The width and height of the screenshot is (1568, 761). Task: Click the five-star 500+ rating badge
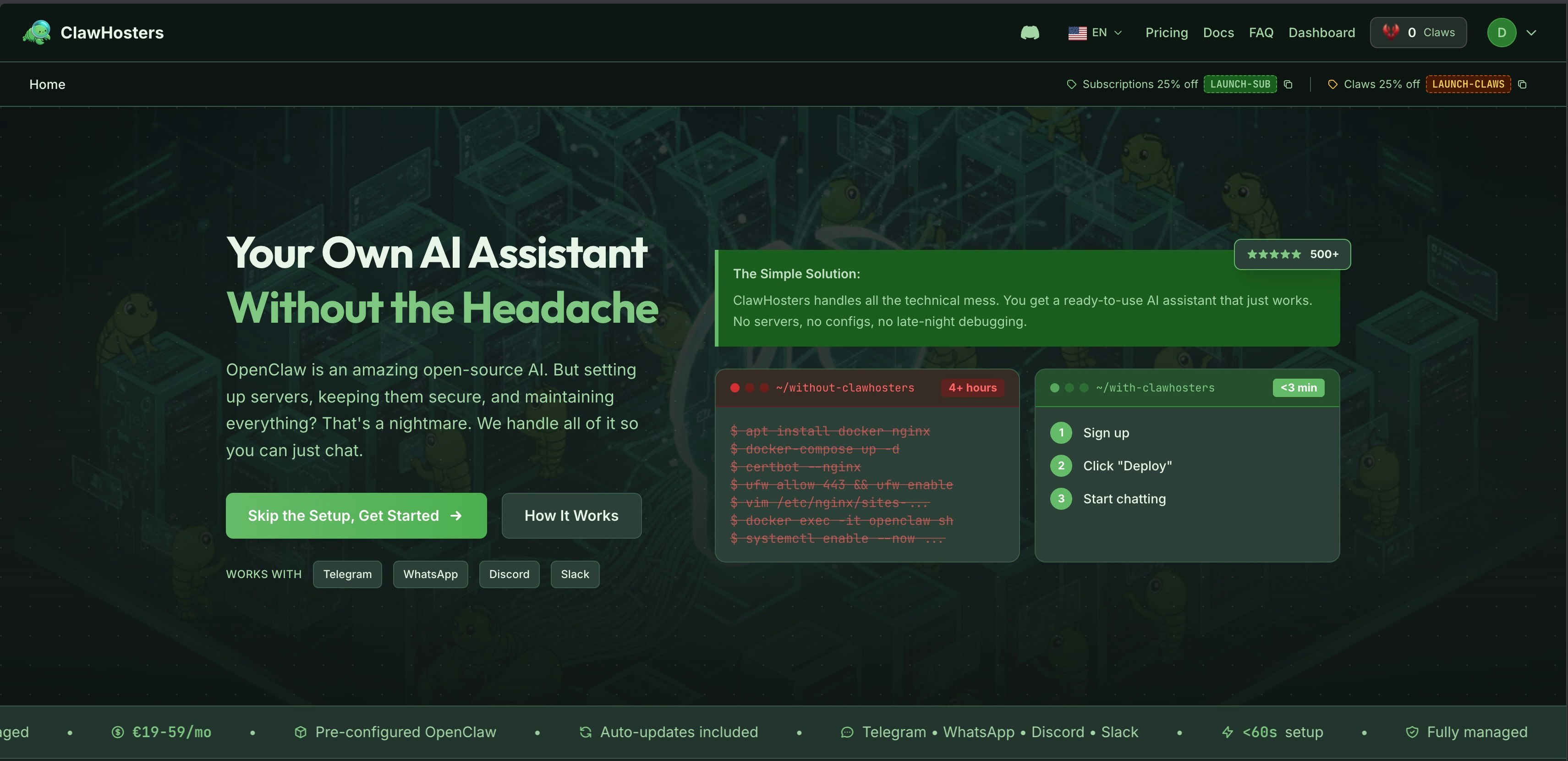click(1292, 254)
